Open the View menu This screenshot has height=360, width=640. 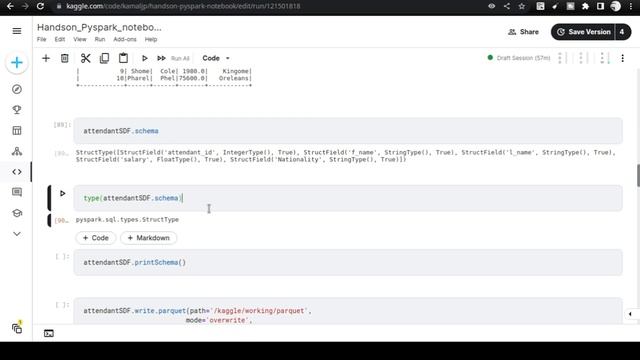tap(80, 40)
